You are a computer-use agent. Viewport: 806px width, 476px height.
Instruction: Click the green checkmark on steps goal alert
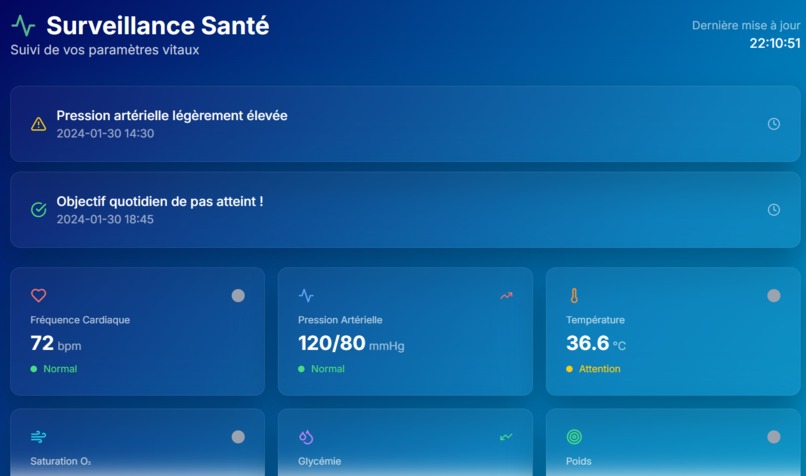pos(39,210)
